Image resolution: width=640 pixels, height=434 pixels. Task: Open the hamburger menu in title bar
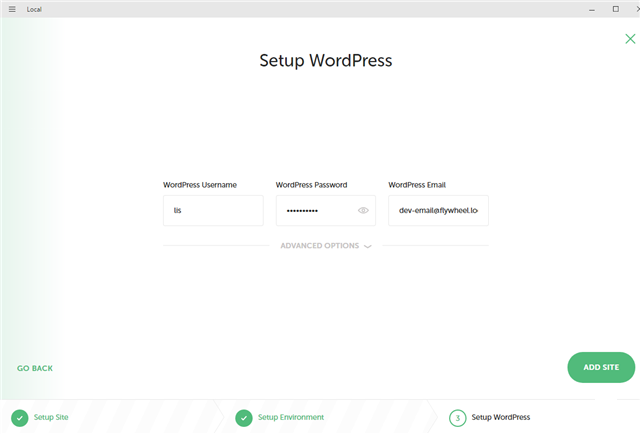(12, 9)
